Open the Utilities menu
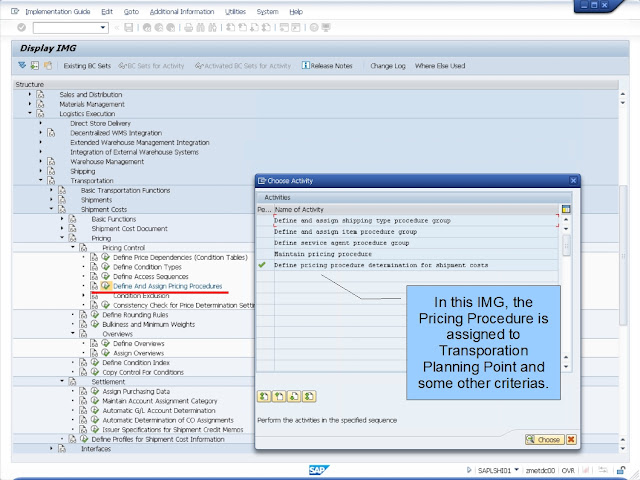The height and width of the screenshot is (480, 640). (236, 12)
